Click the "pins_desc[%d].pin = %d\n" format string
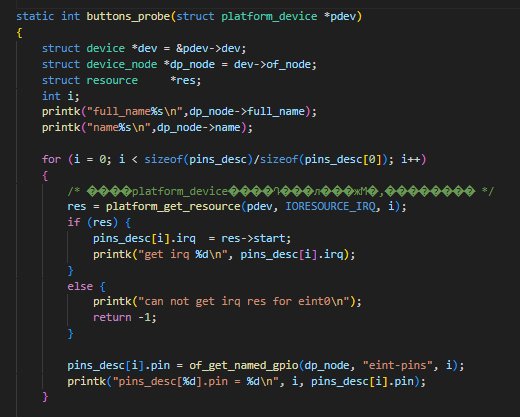Viewport: 520px width, 417px height. [196, 381]
